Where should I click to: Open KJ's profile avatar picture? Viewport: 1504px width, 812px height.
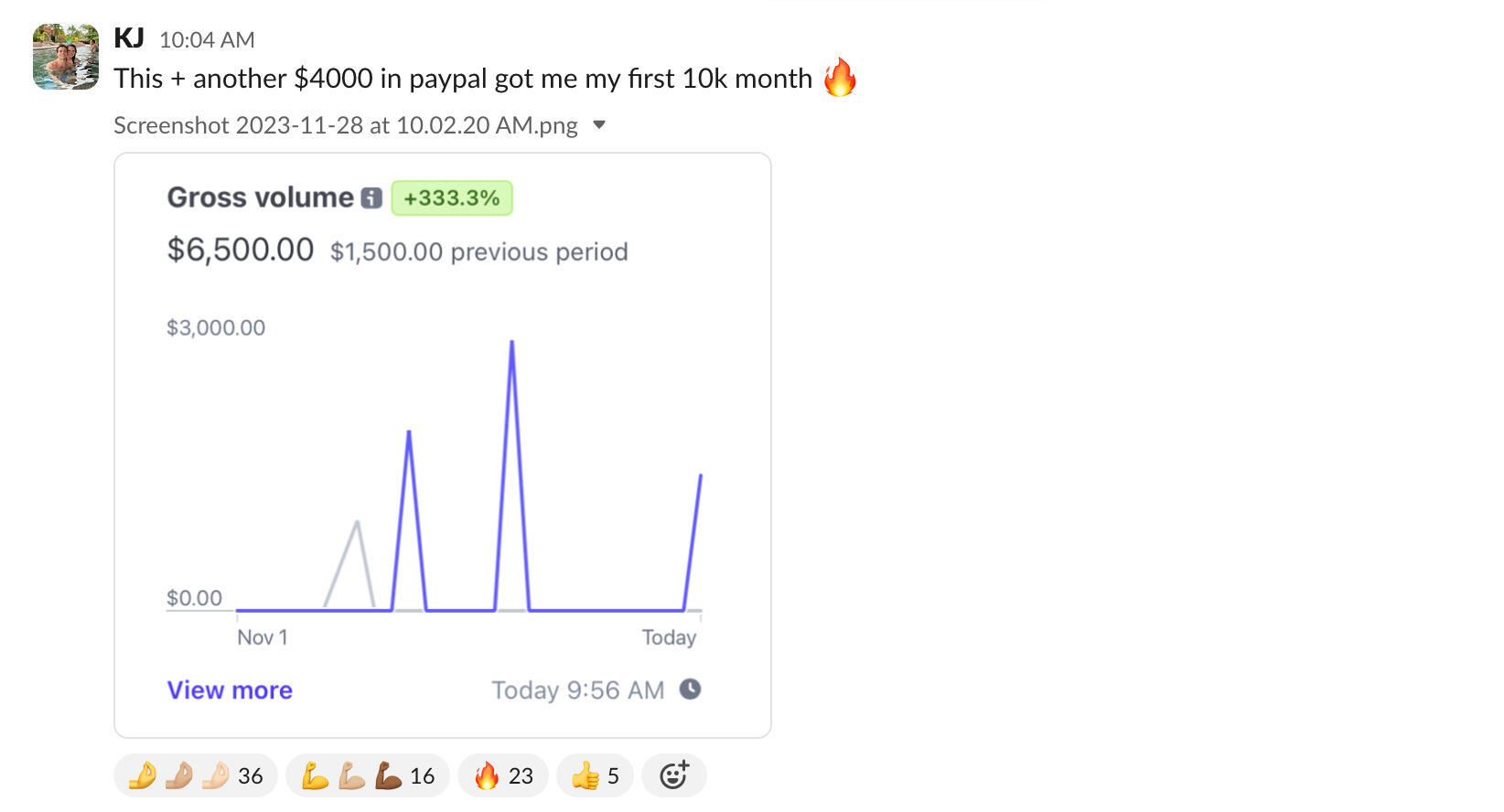(x=66, y=57)
